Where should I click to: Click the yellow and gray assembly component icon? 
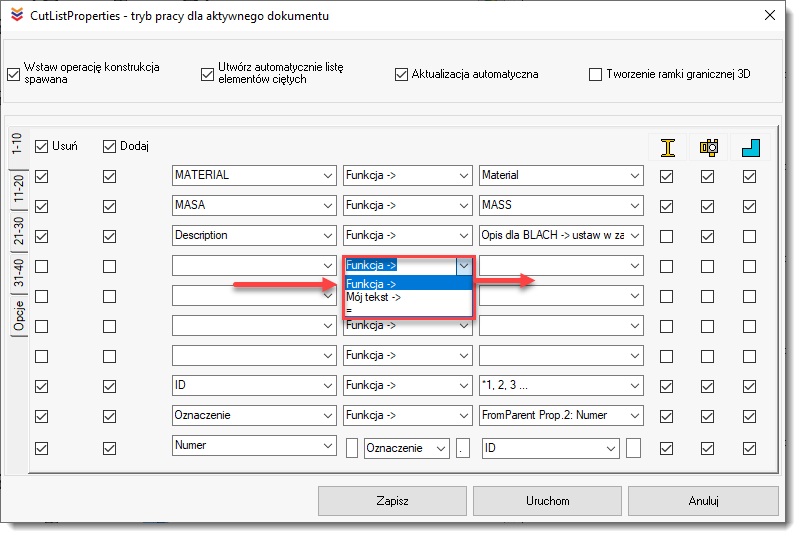[x=709, y=147]
